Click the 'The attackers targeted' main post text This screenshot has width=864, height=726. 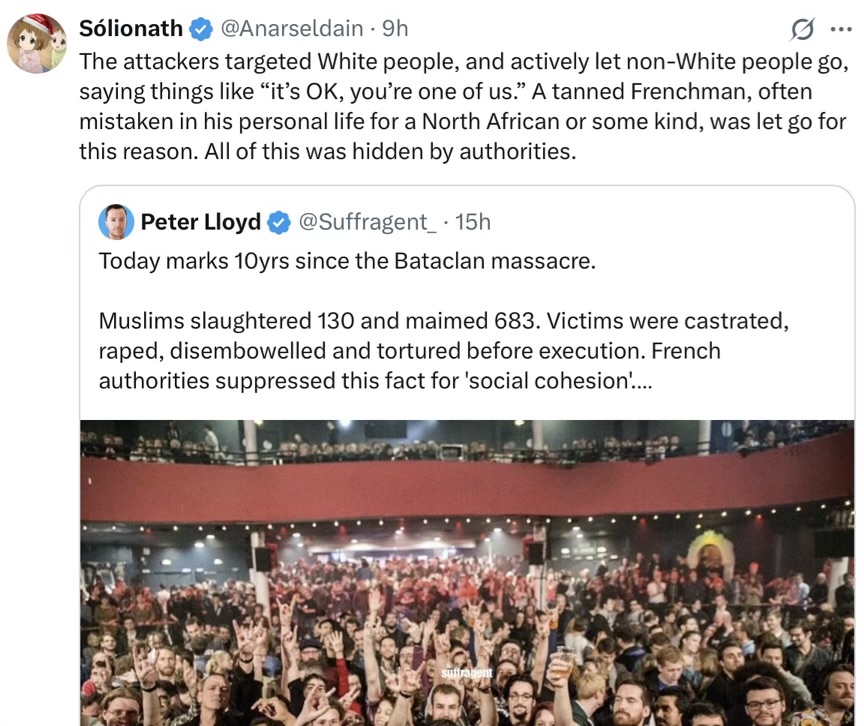click(463, 106)
